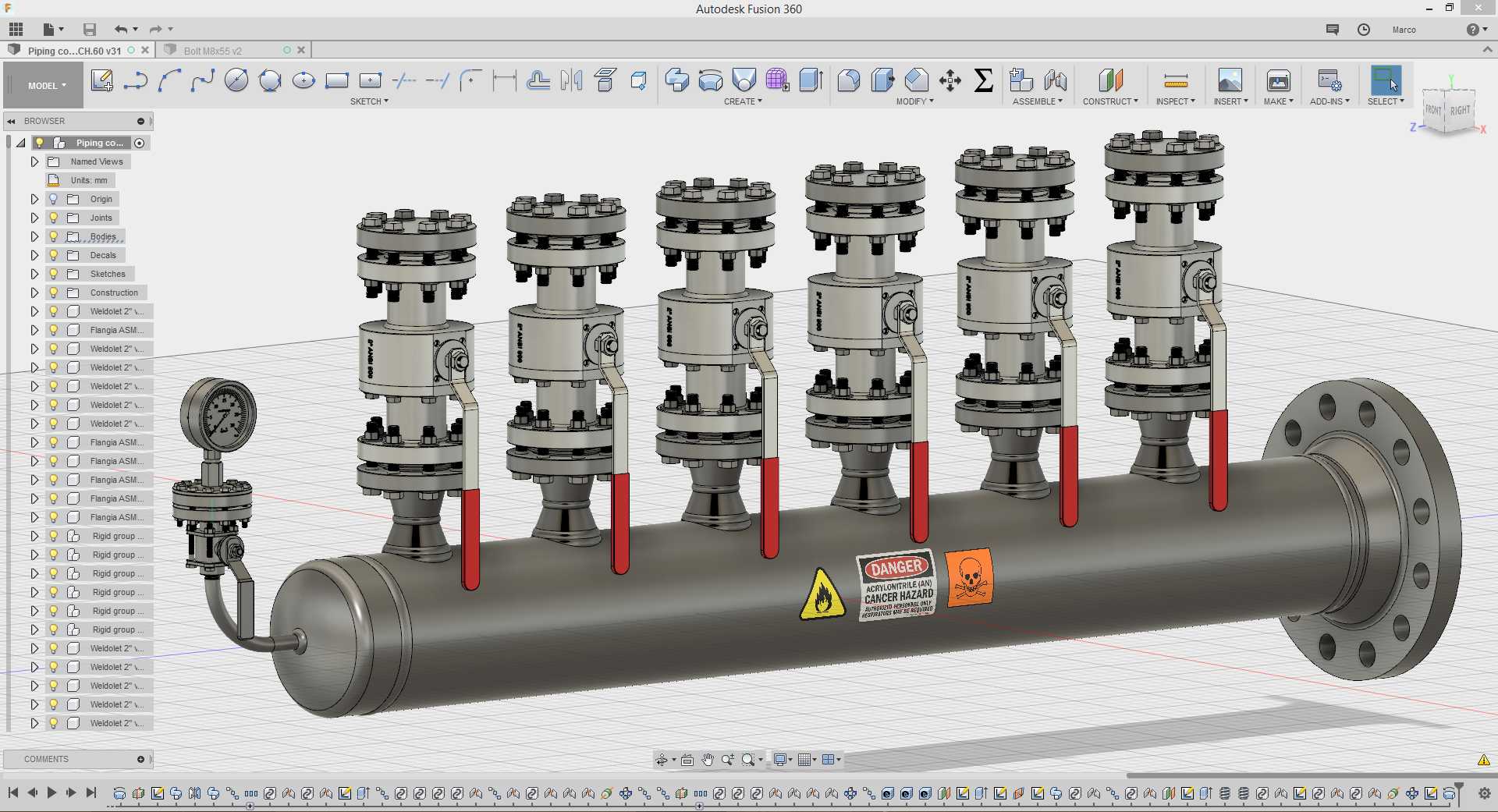This screenshot has height=812, width=1498.
Task: Toggle visibility lightbulb for Origin folder
Action: coord(54,199)
